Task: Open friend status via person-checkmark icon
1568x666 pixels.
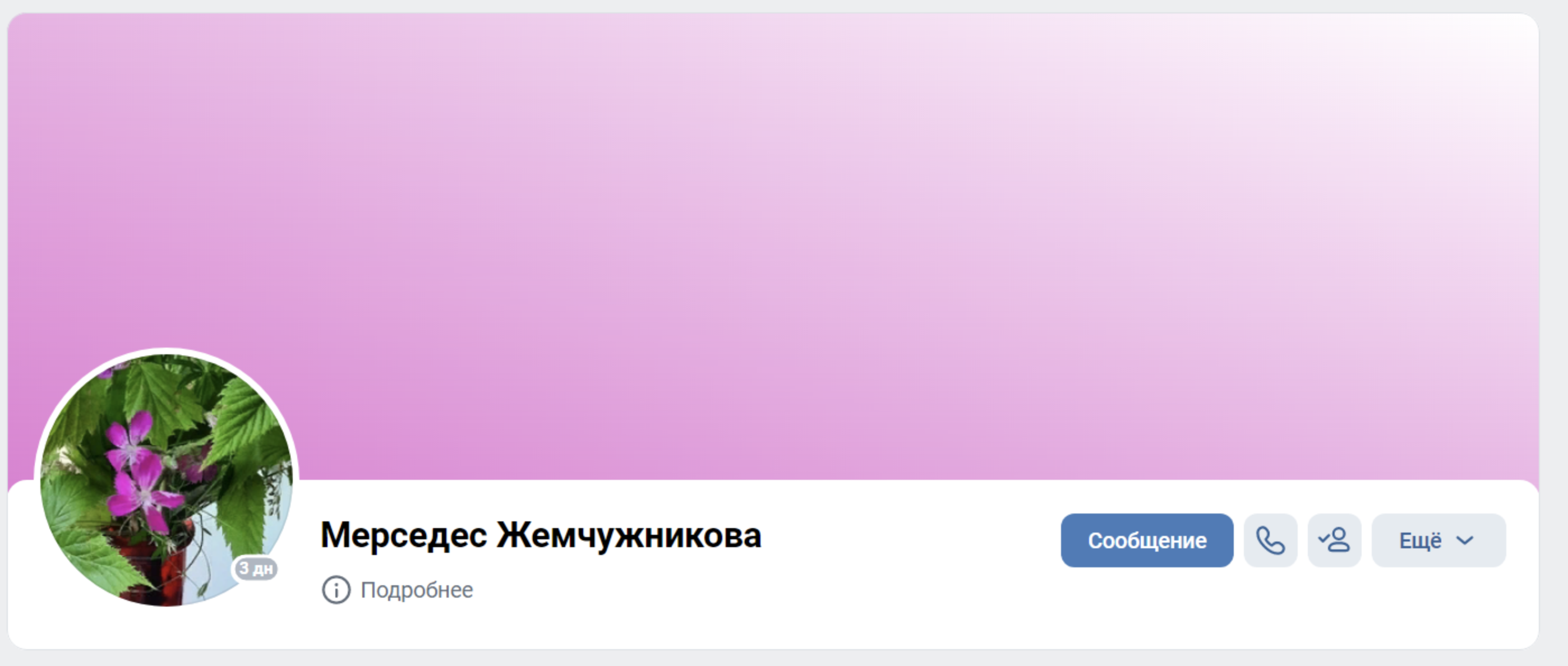Action: (x=1334, y=540)
